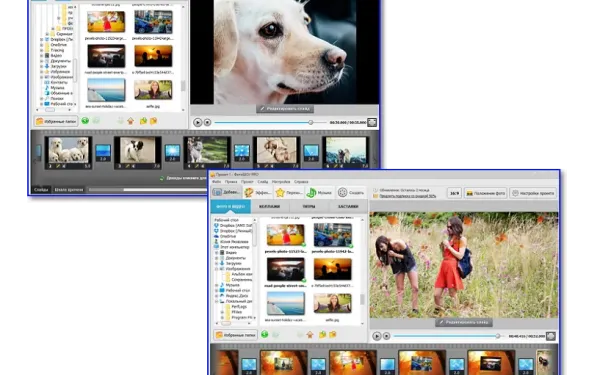Open Избранные папки in front window
This screenshot has width=600, height=375.
[x=235, y=335]
